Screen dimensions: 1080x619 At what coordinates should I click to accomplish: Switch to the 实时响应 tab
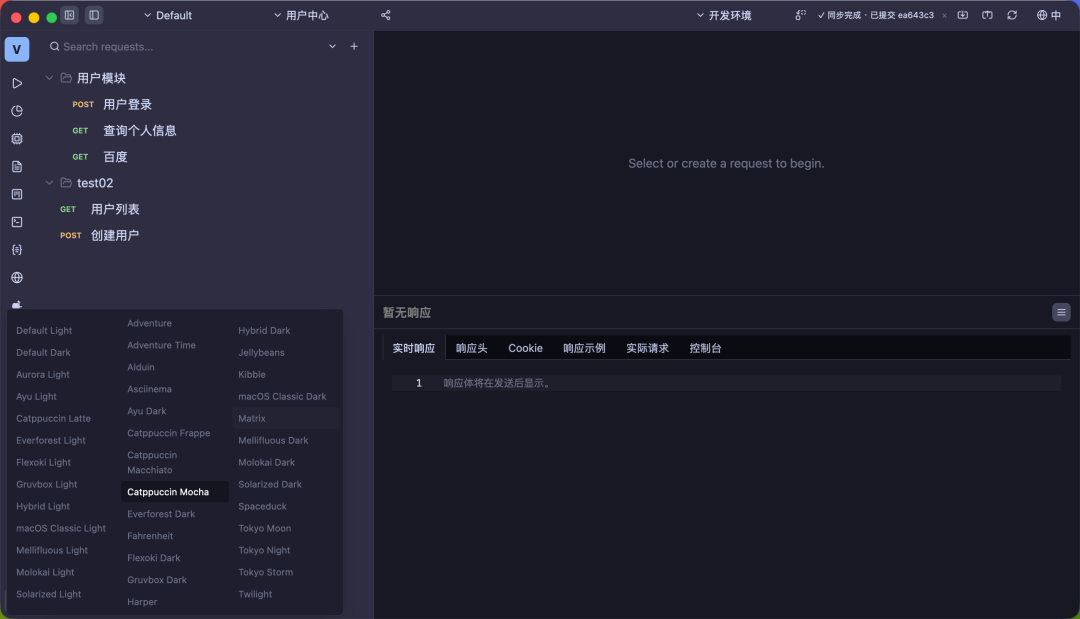click(414, 348)
